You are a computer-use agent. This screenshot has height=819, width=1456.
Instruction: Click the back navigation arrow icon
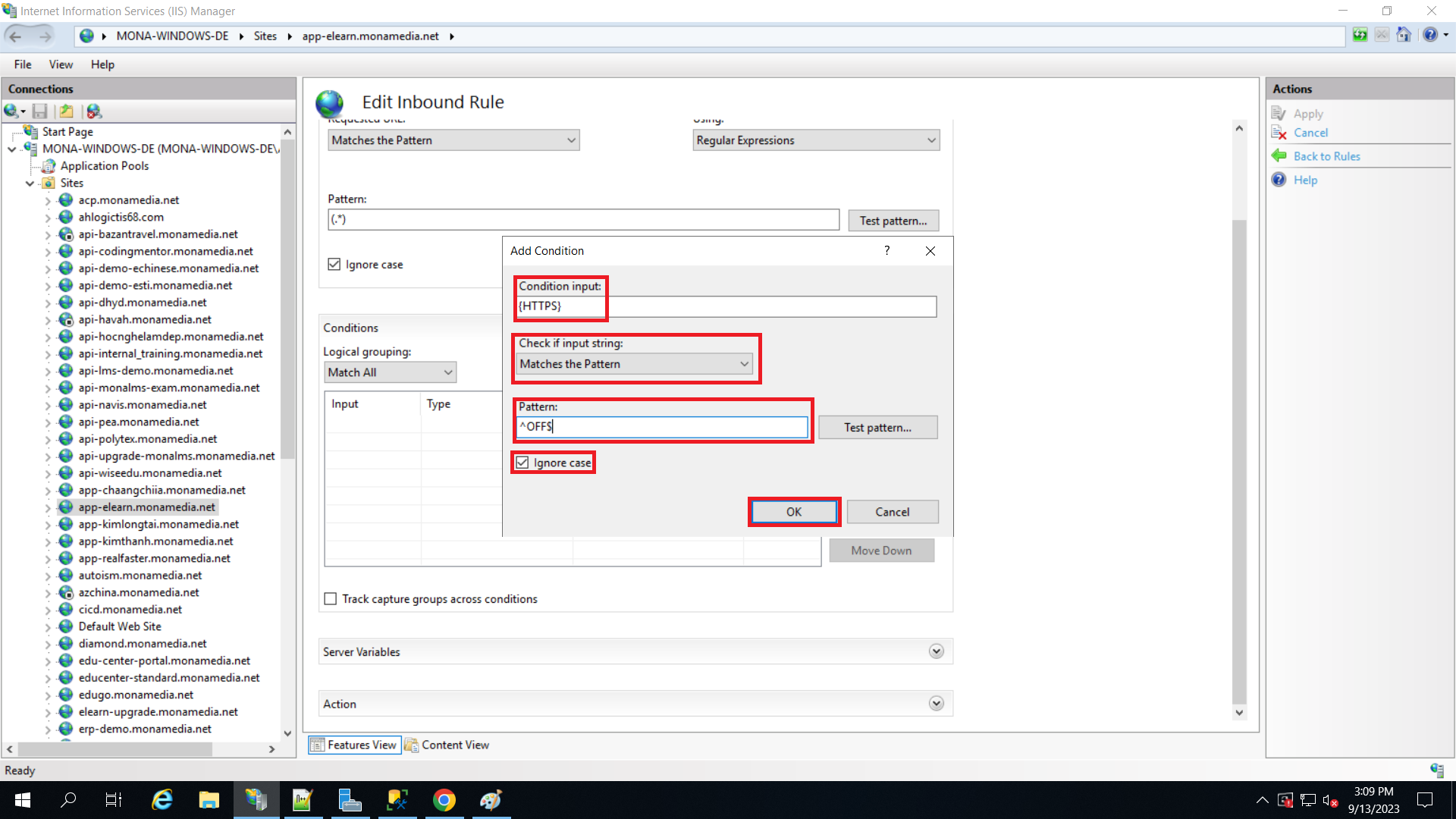click(16, 36)
